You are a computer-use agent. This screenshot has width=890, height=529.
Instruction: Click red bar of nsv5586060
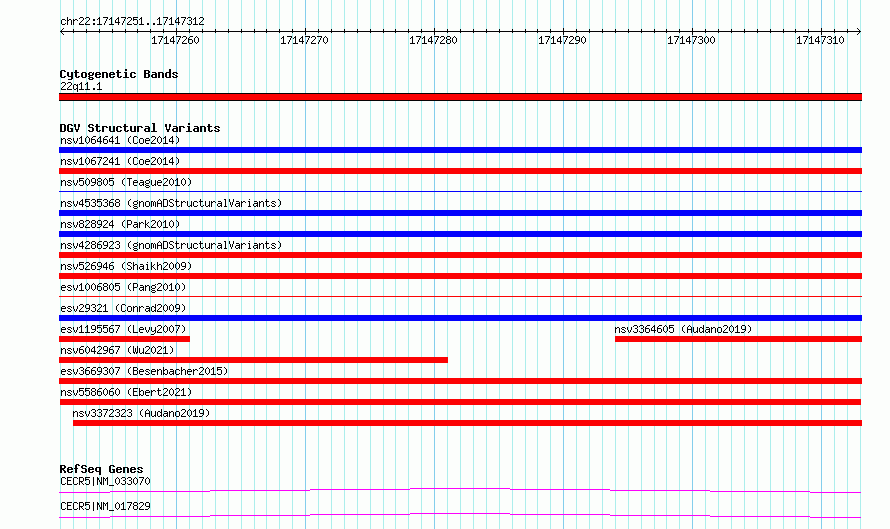(460, 402)
